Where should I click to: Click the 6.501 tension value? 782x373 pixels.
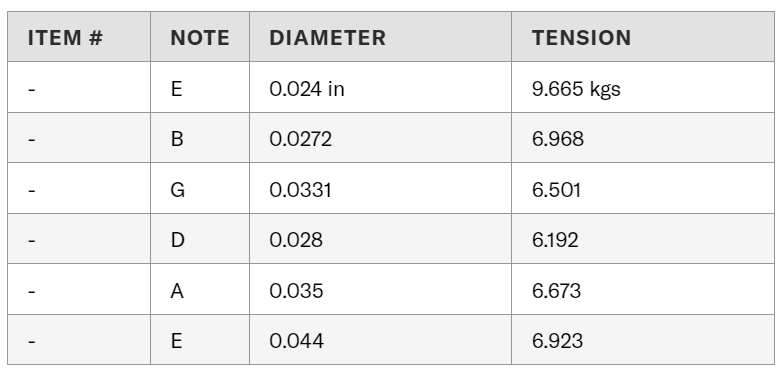(x=557, y=190)
